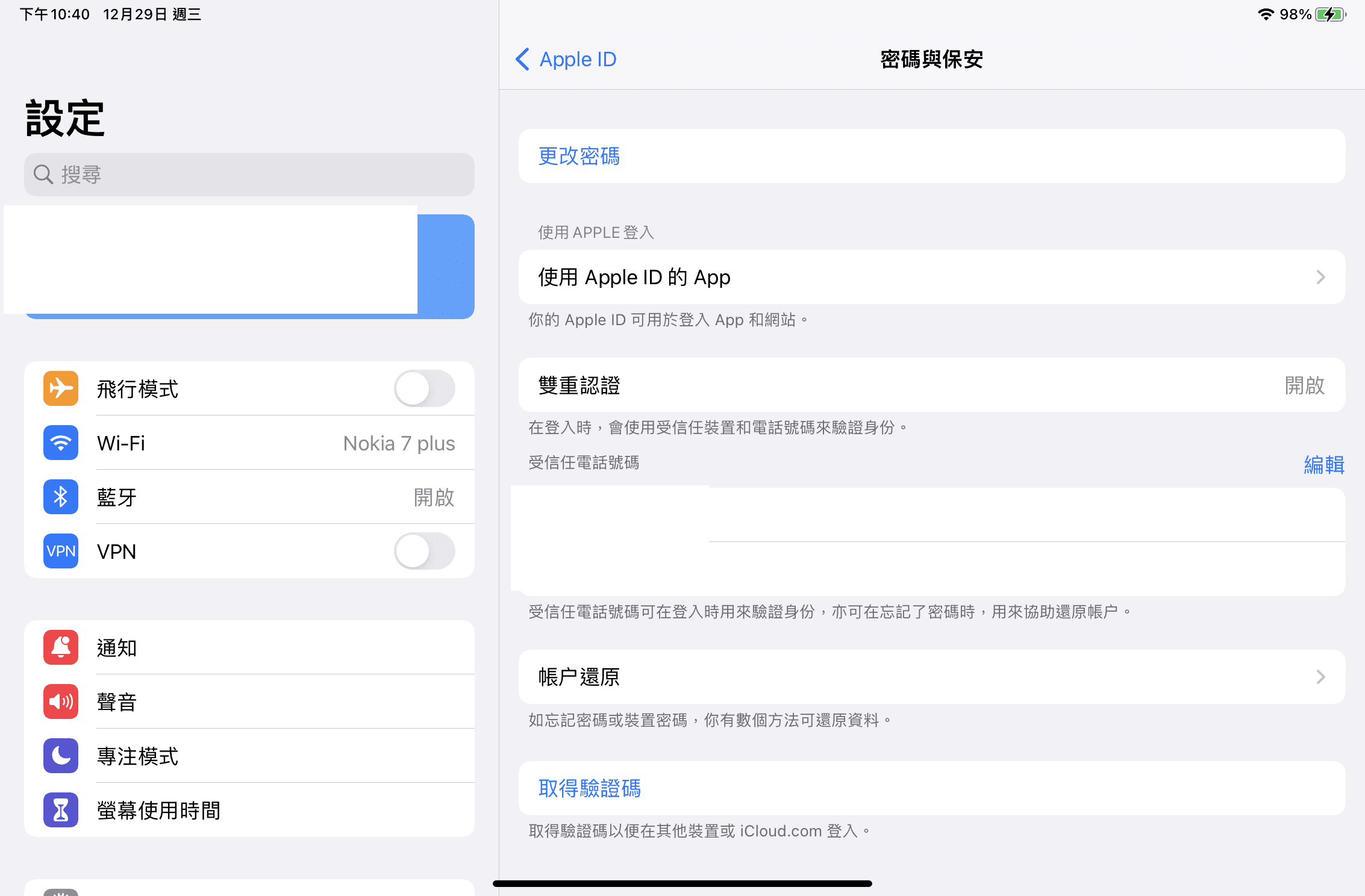The width and height of the screenshot is (1365, 896).
Task: Open the Sounds (聲音) settings row
Action: [x=249, y=702]
